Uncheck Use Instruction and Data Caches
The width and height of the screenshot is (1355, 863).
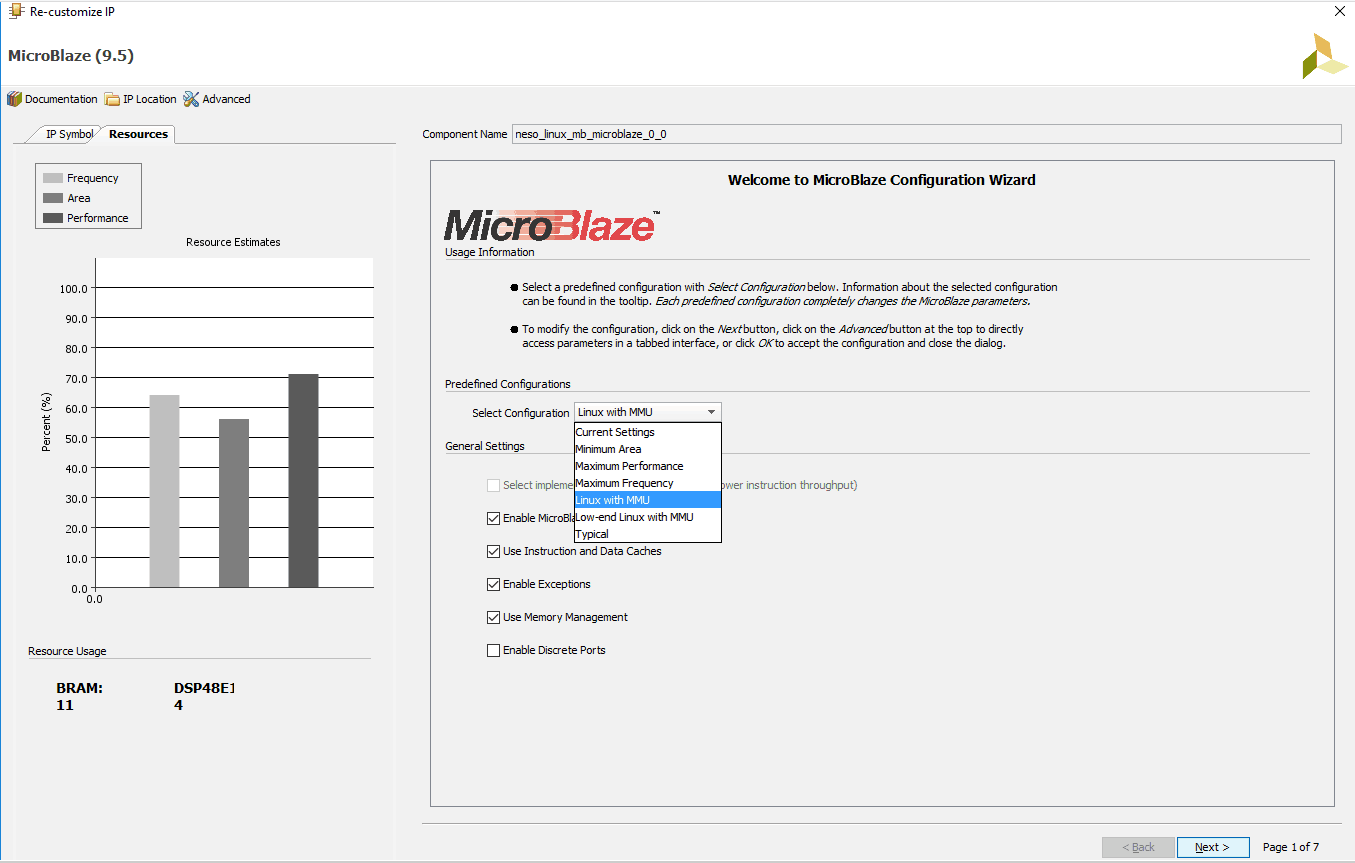pos(493,551)
